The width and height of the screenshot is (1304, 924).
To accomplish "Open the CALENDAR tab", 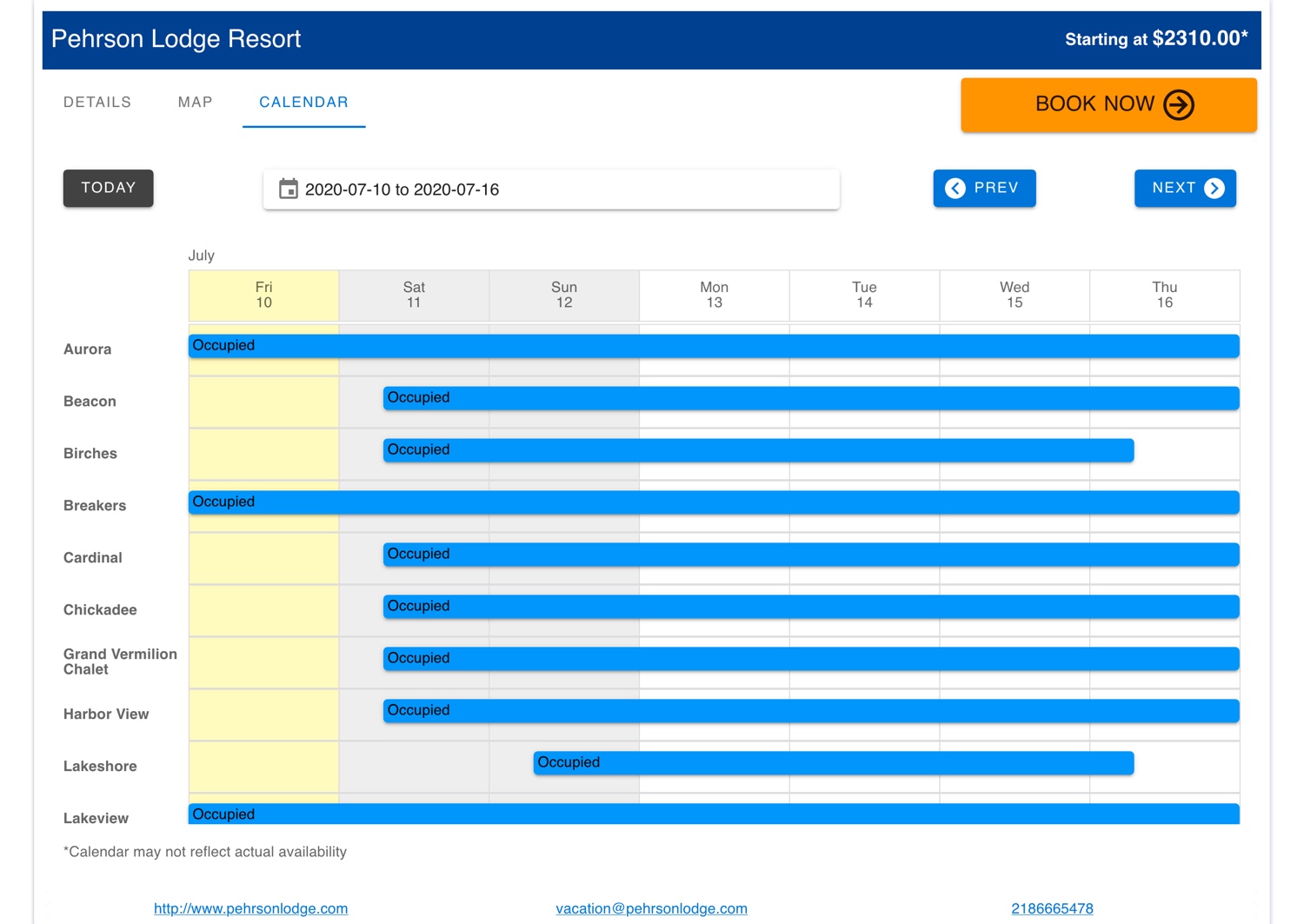I will tap(303, 102).
